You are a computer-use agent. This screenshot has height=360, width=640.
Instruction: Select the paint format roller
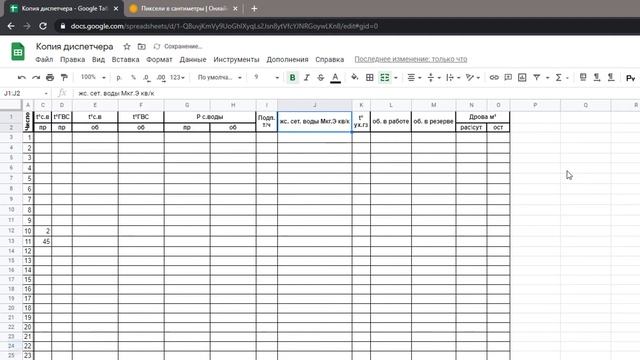tap(64, 78)
